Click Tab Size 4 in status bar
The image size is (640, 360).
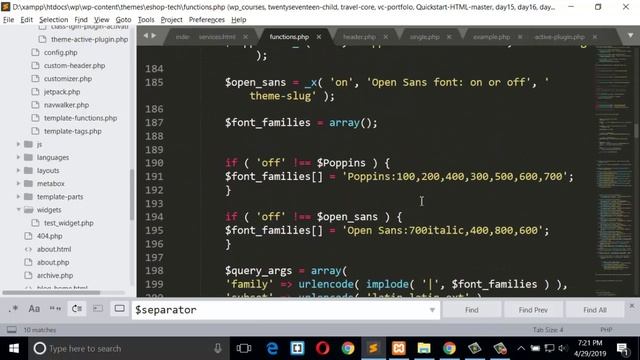click(548, 329)
